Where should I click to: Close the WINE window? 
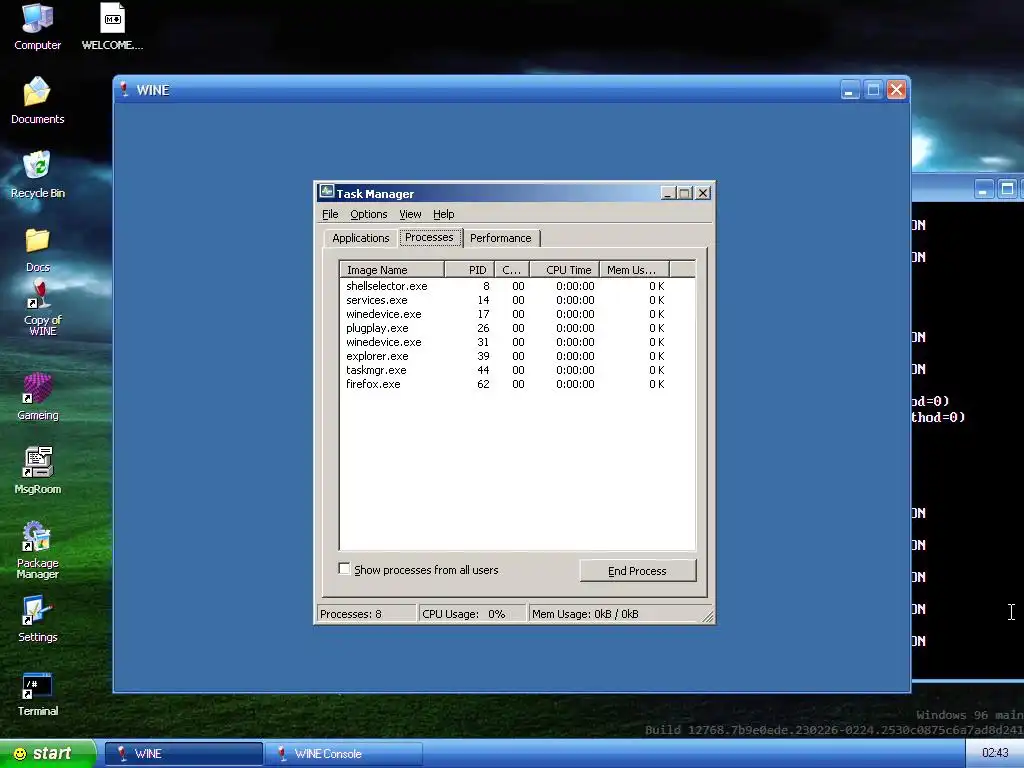point(896,89)
